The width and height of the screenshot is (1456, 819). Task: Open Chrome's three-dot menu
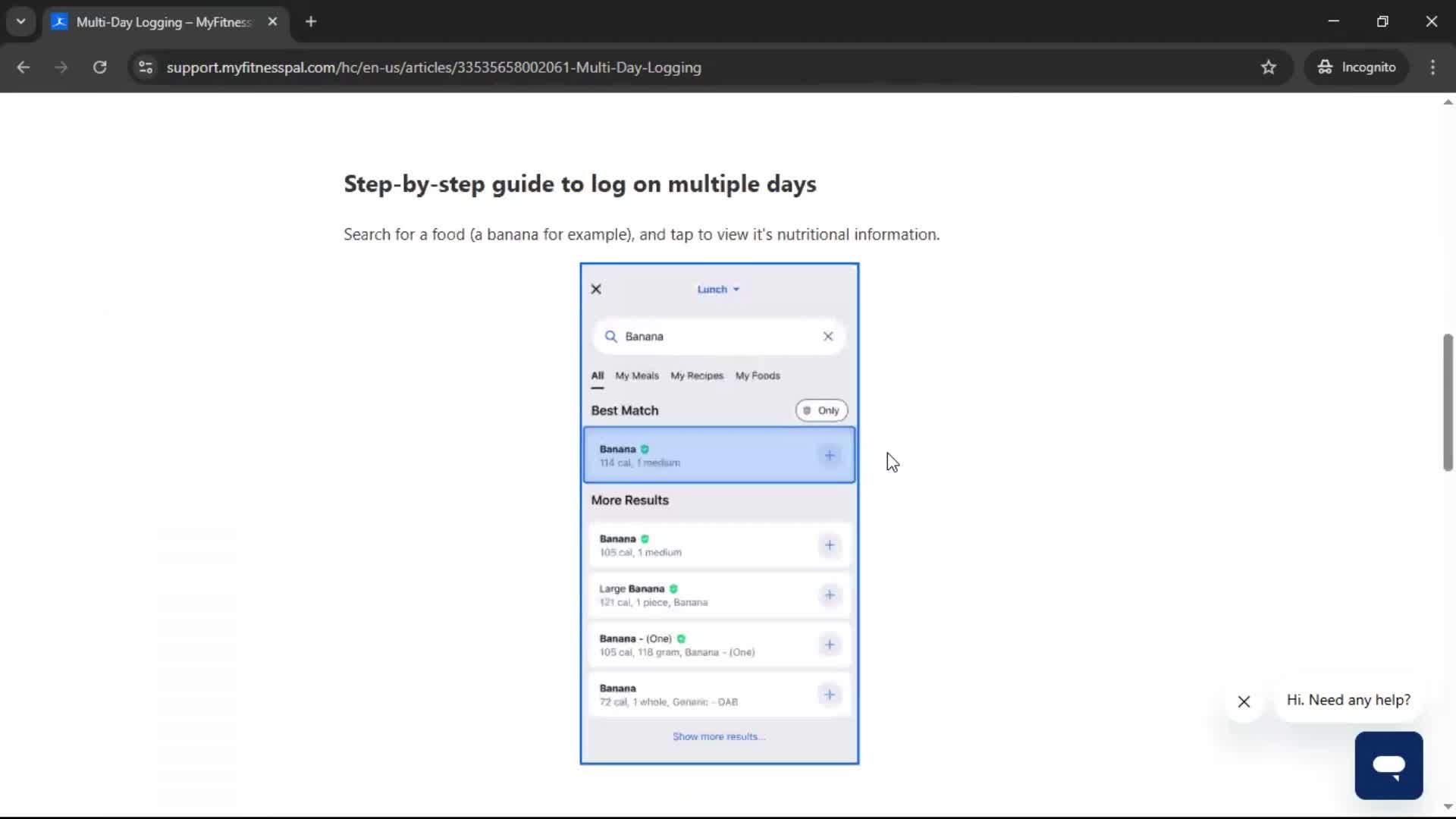1432,67
